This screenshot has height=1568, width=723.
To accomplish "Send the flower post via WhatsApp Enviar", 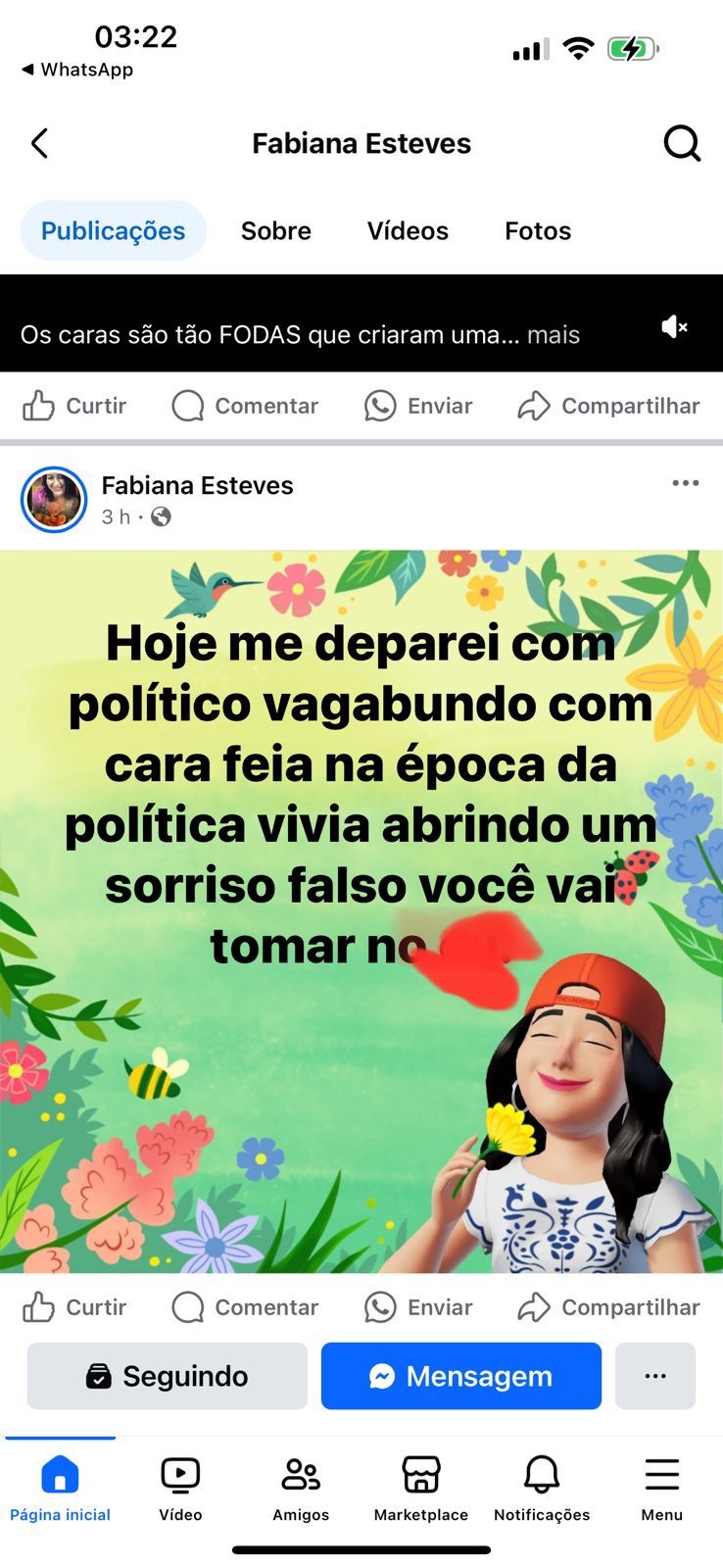I will click(418, 1307).
